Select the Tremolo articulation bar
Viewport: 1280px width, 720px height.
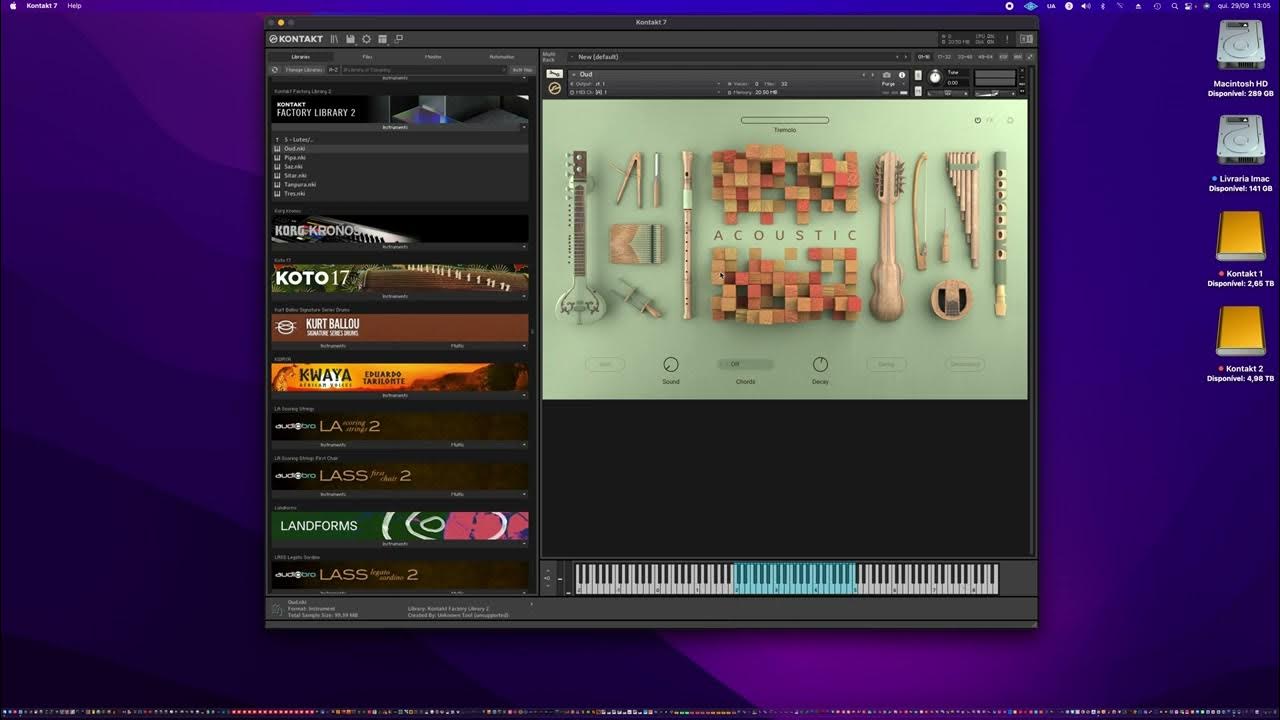pyautogui.click(x=785, y=120)
